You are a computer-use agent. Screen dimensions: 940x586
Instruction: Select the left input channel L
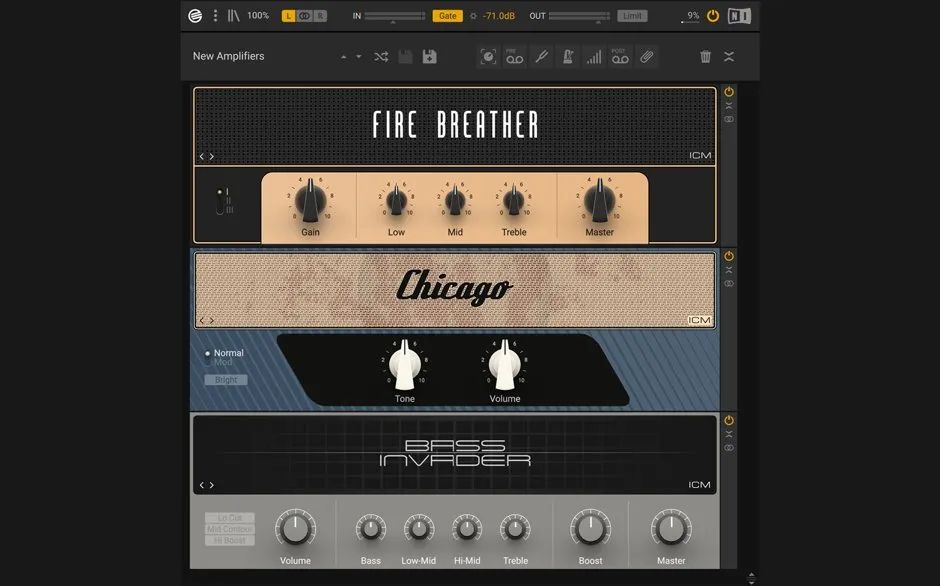289,16
